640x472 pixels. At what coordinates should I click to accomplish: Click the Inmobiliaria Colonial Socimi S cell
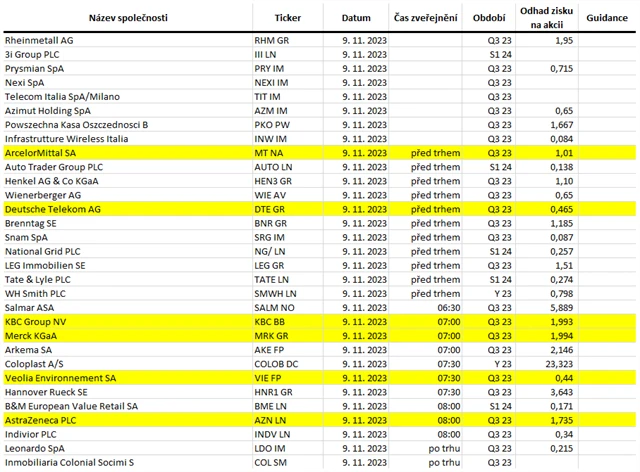click(x=83, y=464)
